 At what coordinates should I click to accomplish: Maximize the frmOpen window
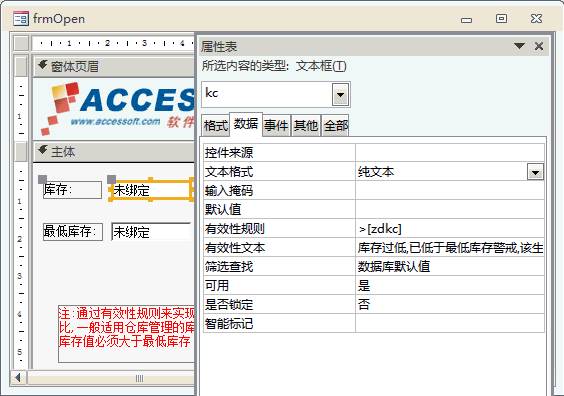(501, 18)
